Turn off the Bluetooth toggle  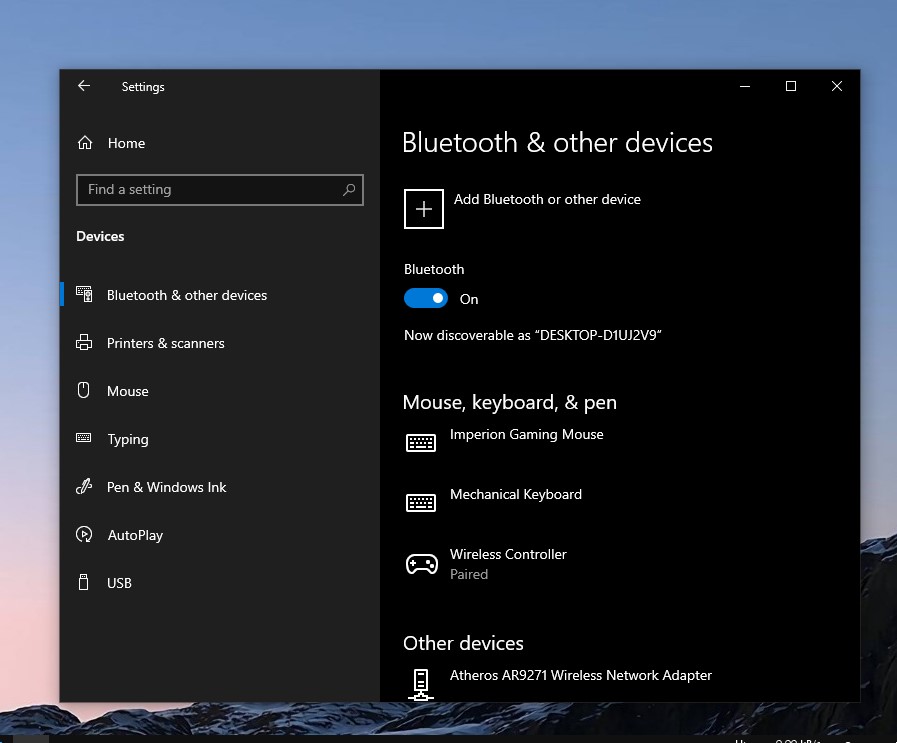coord(425,298)
